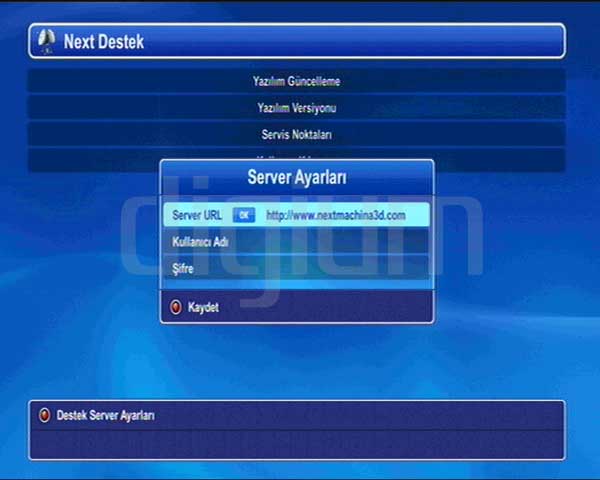Select the Şifre password row

[x=297, y=269]
